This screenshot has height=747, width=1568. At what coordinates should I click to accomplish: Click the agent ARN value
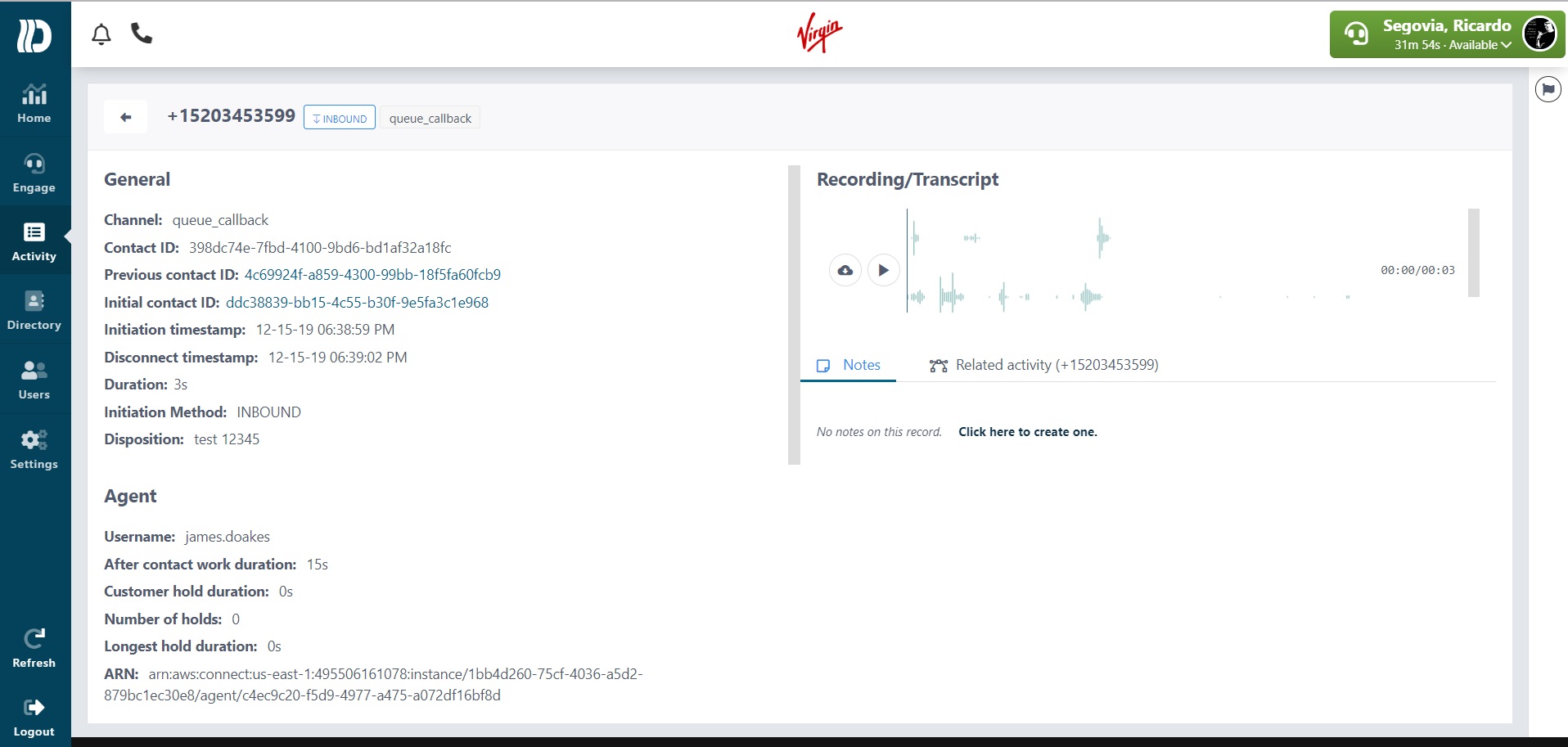tap(373, 685)
